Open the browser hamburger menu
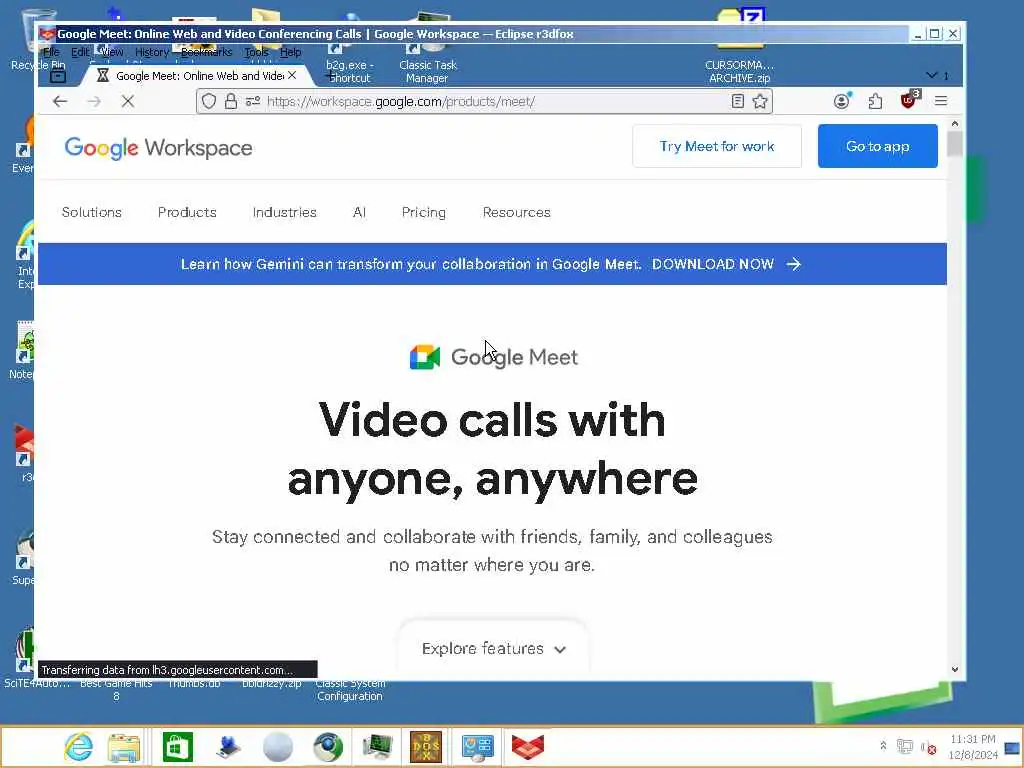Screen dimensions: 1024x768 point(941,101)
